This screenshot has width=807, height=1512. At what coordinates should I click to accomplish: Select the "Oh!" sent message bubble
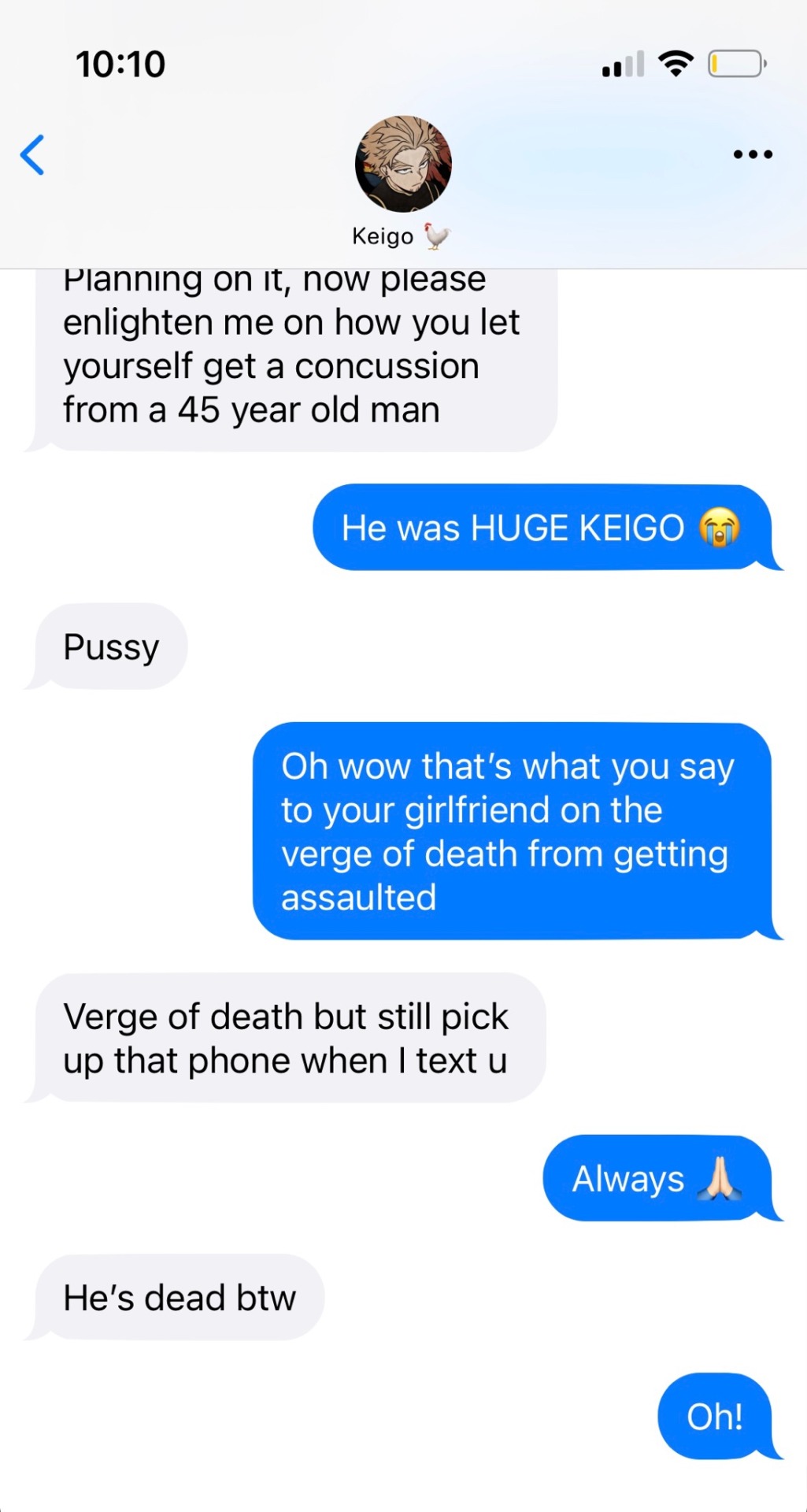pos(715,1416)
